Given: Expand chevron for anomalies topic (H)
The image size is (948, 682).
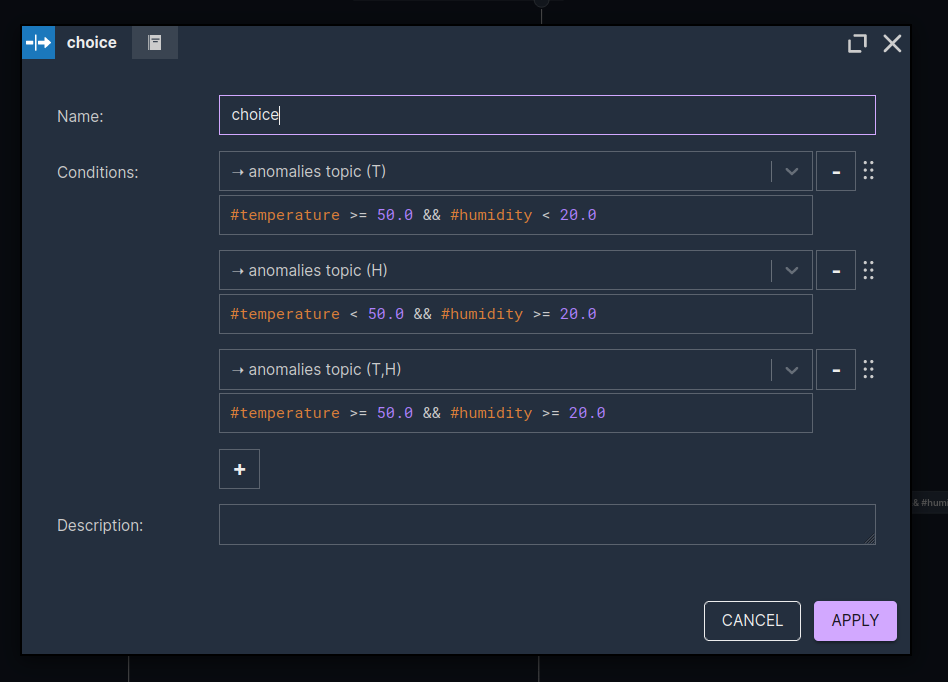Looking at the screenshot, I should [x=791, y=270].
